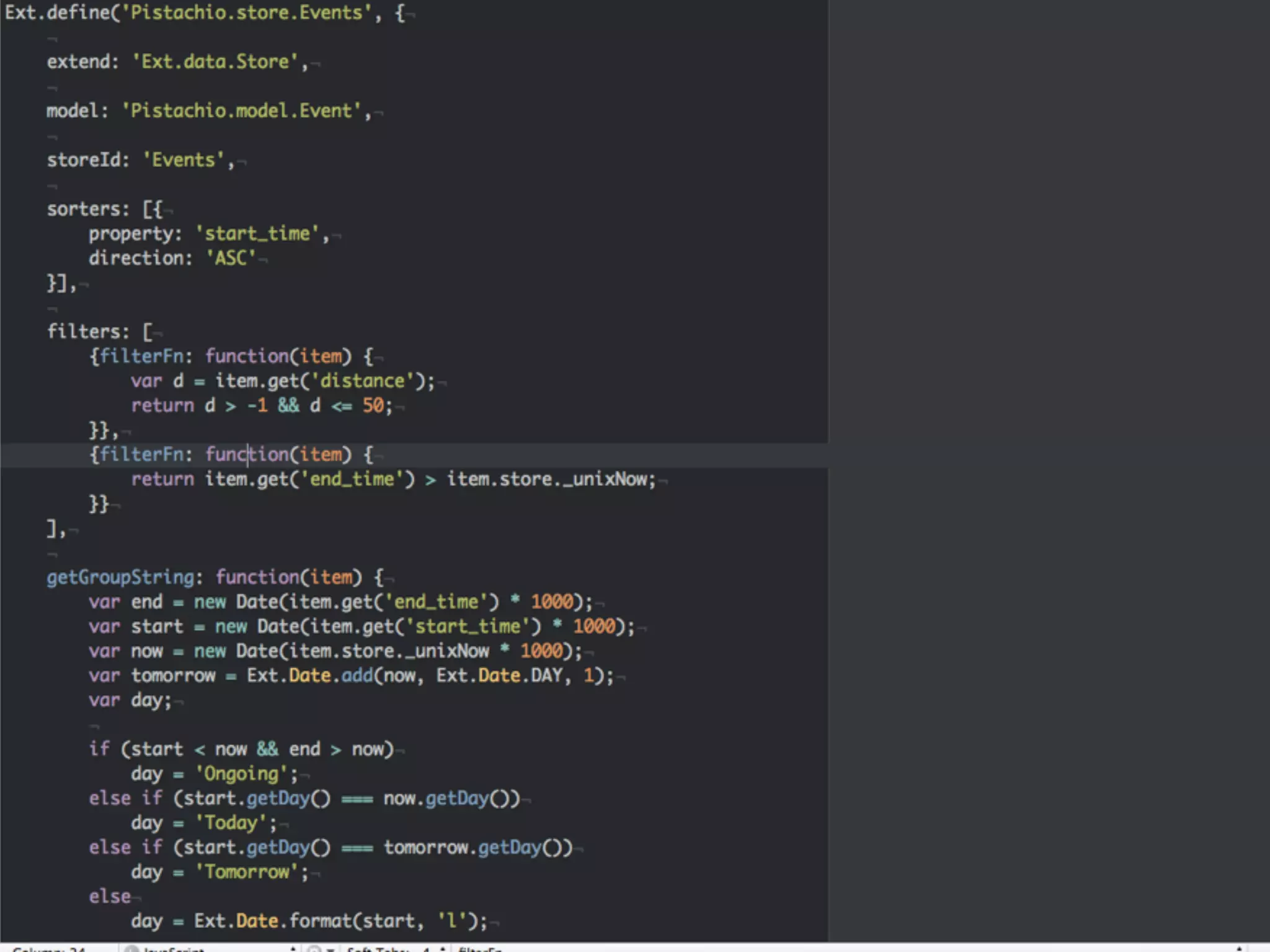Image resolution: width=1270 pixels, height=952 pixels.
Task: Click the Ext.Date.format call on last line
Action: [272, 921]
